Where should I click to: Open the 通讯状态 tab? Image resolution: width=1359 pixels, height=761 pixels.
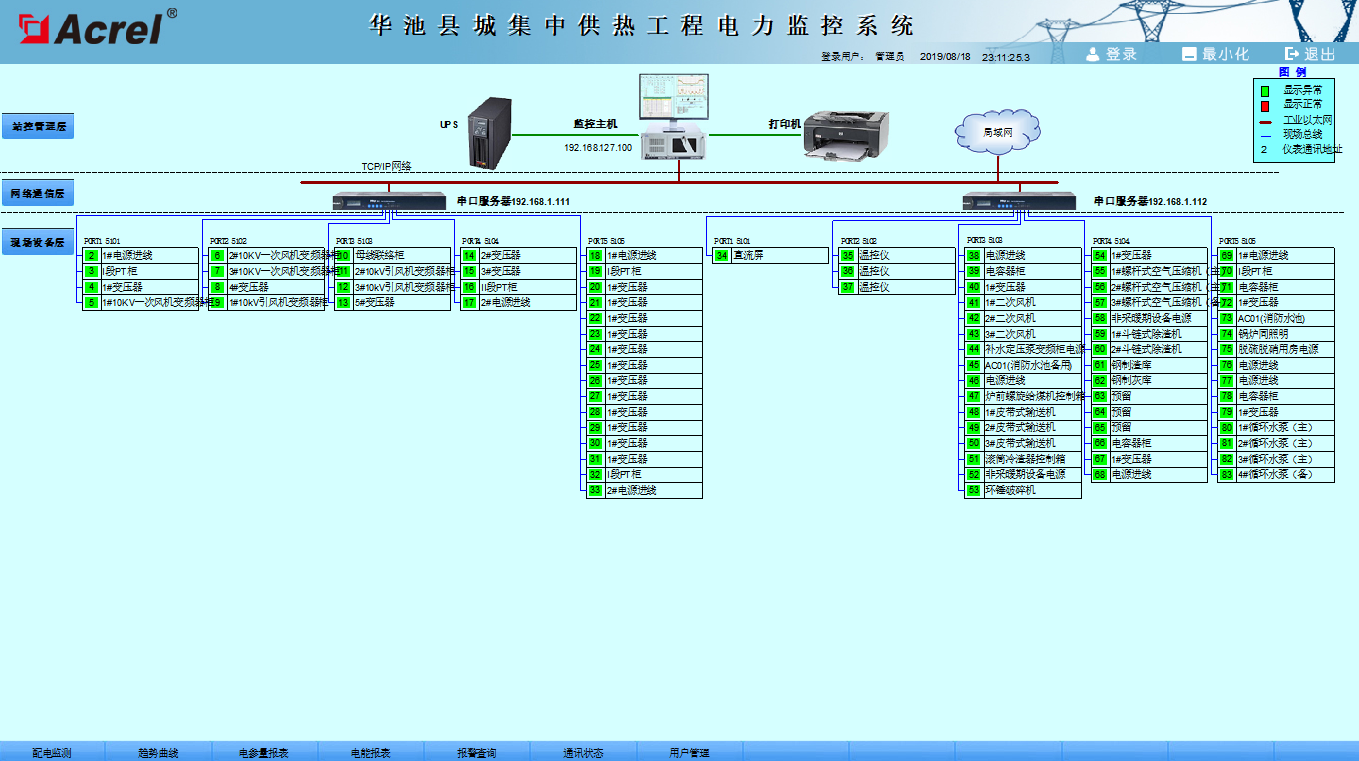(582, 753)
